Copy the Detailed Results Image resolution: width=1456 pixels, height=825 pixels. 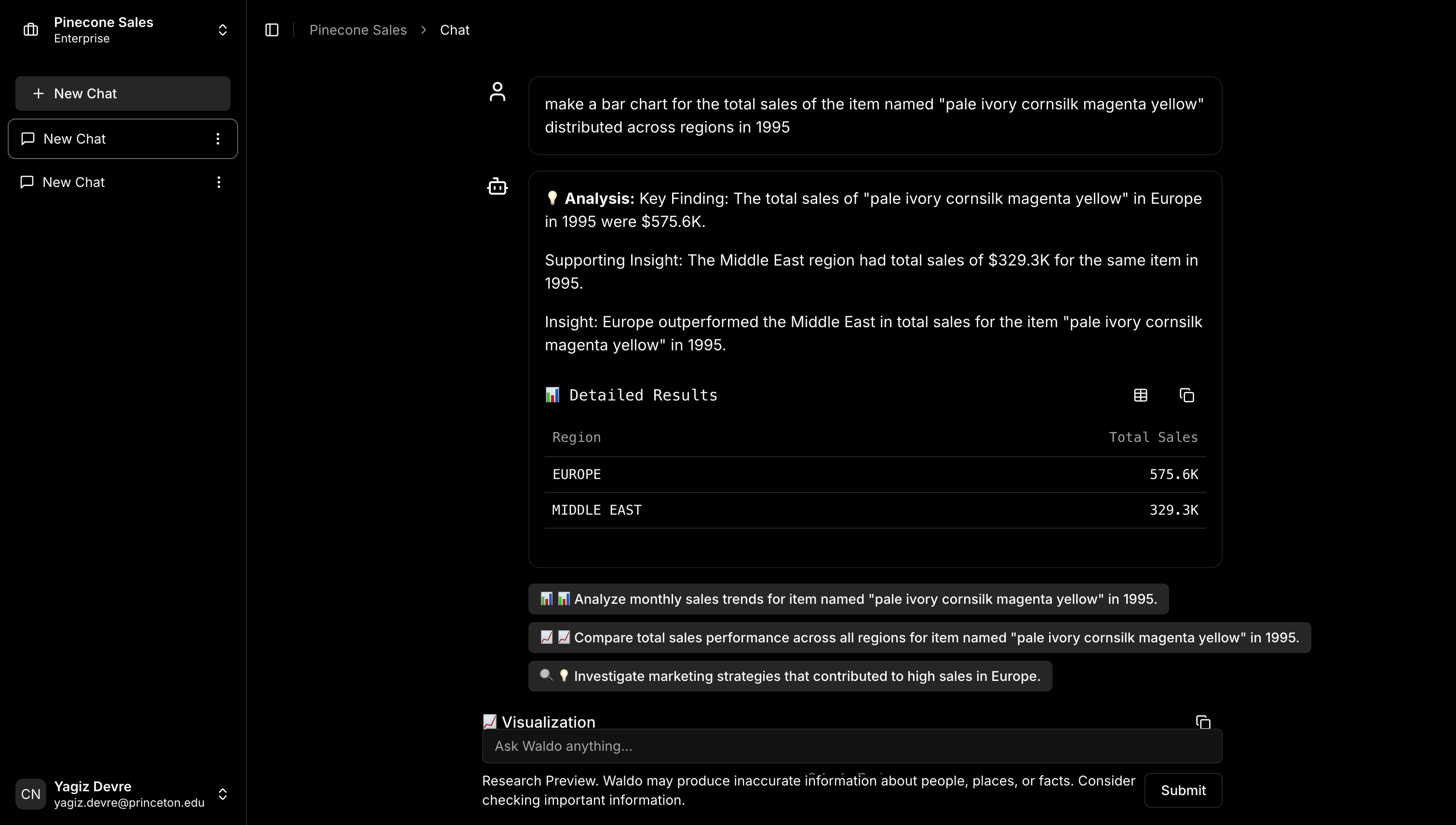1187,395
